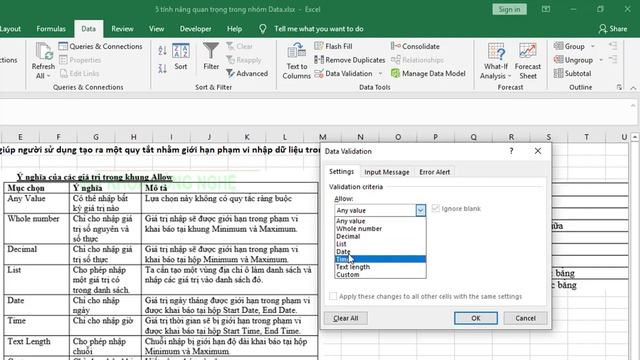This screenshot has height=360, width=640.
Task: Click the formula bar area
Action: [x=314, y=112]
